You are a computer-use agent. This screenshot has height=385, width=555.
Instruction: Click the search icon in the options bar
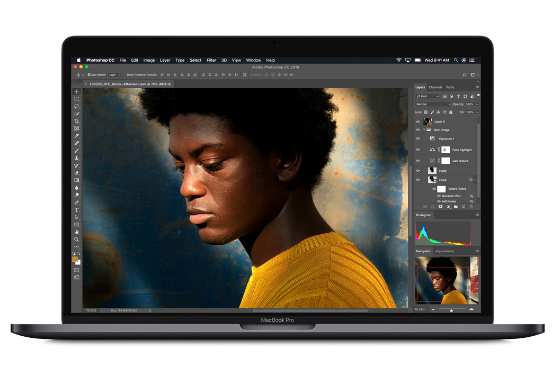(465, 75)
